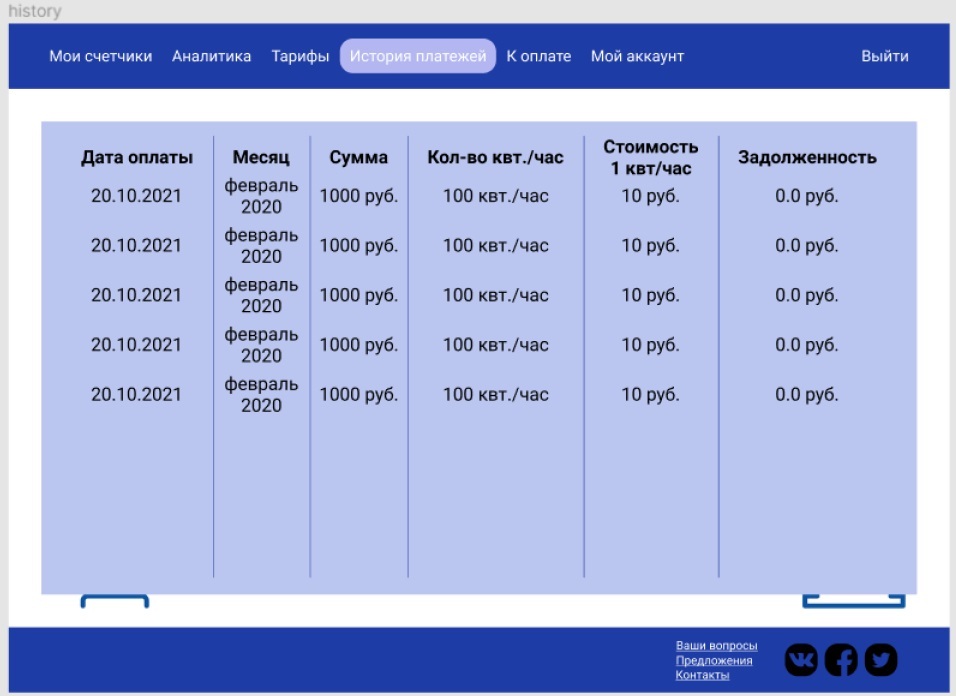Viewport: 956px width, 696px height.
Task: Open the Предложения footer link
Action: 714,661
